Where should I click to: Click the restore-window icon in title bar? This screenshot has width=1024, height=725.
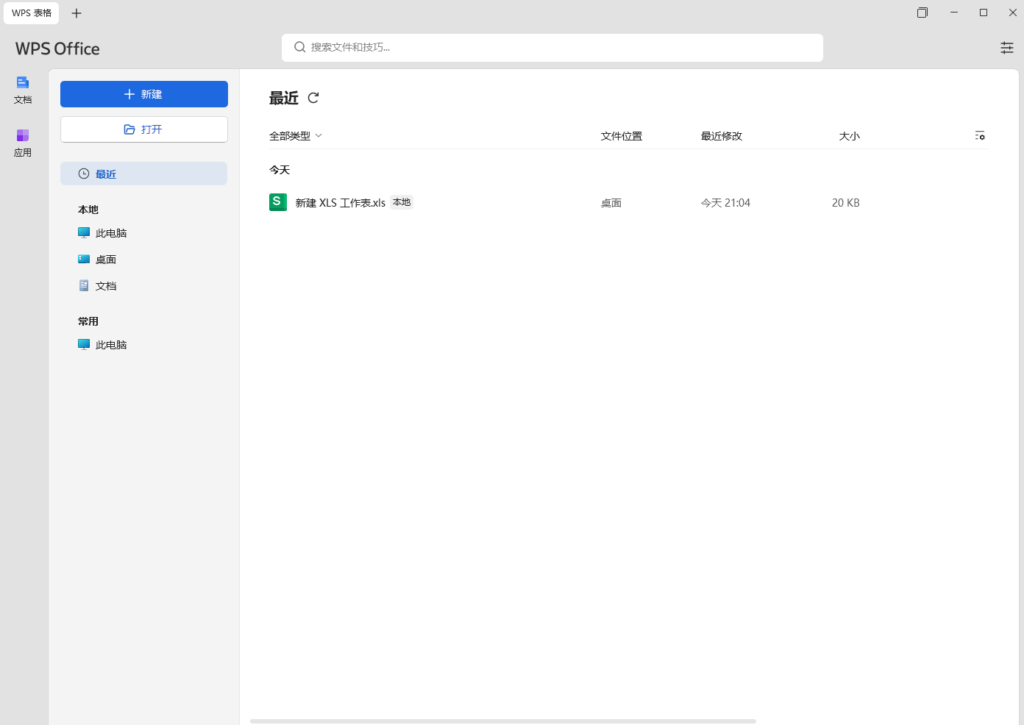(x=922, y=13)
